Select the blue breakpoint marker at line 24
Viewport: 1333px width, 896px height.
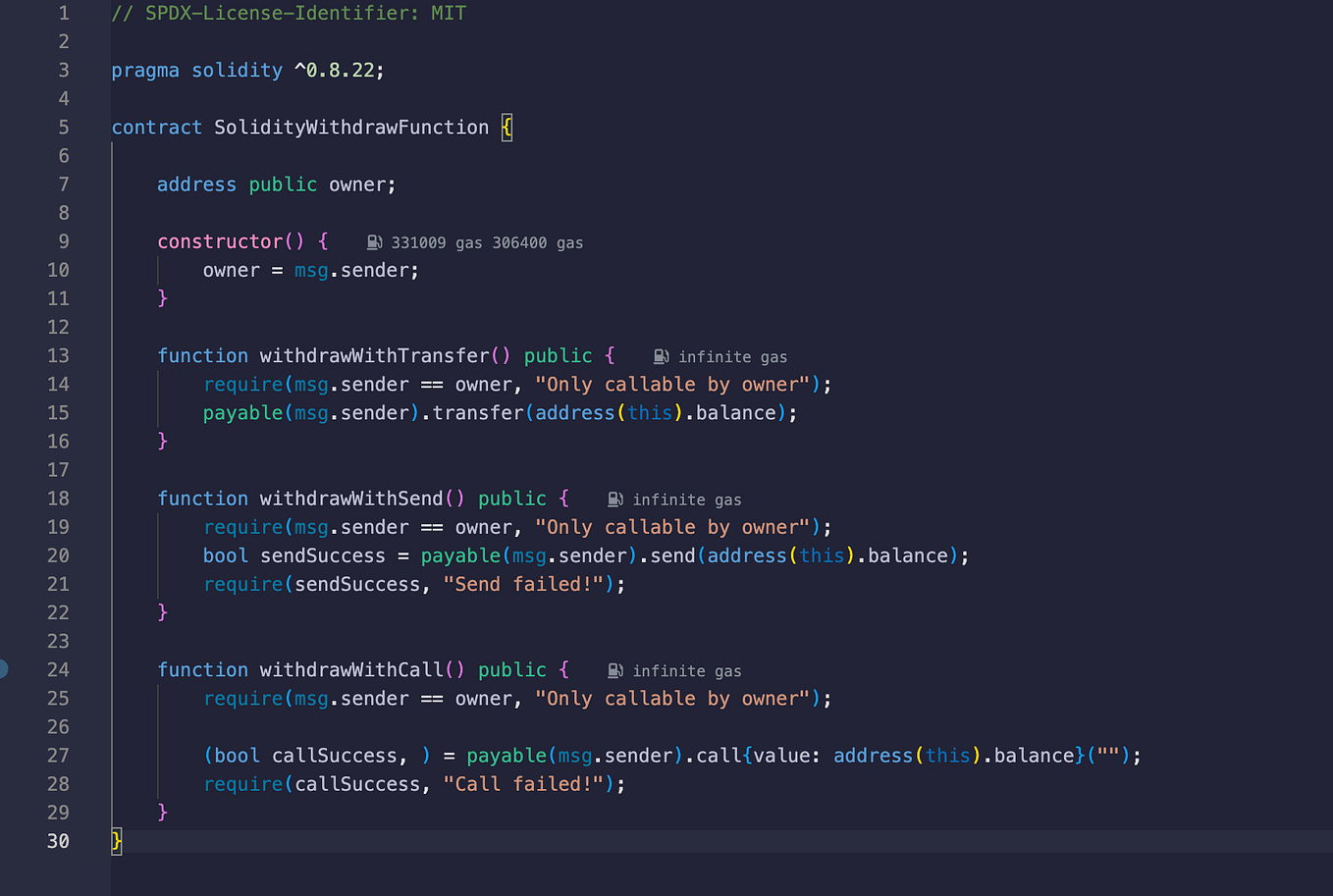tap(4, 669)
